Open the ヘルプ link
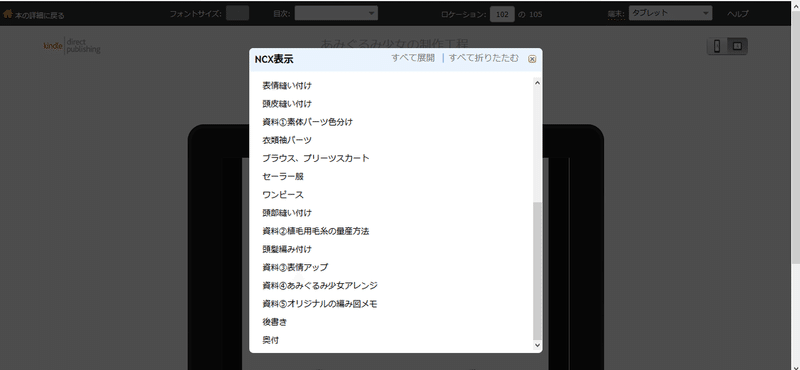This screenshot has width=800, height=370. 738,14
